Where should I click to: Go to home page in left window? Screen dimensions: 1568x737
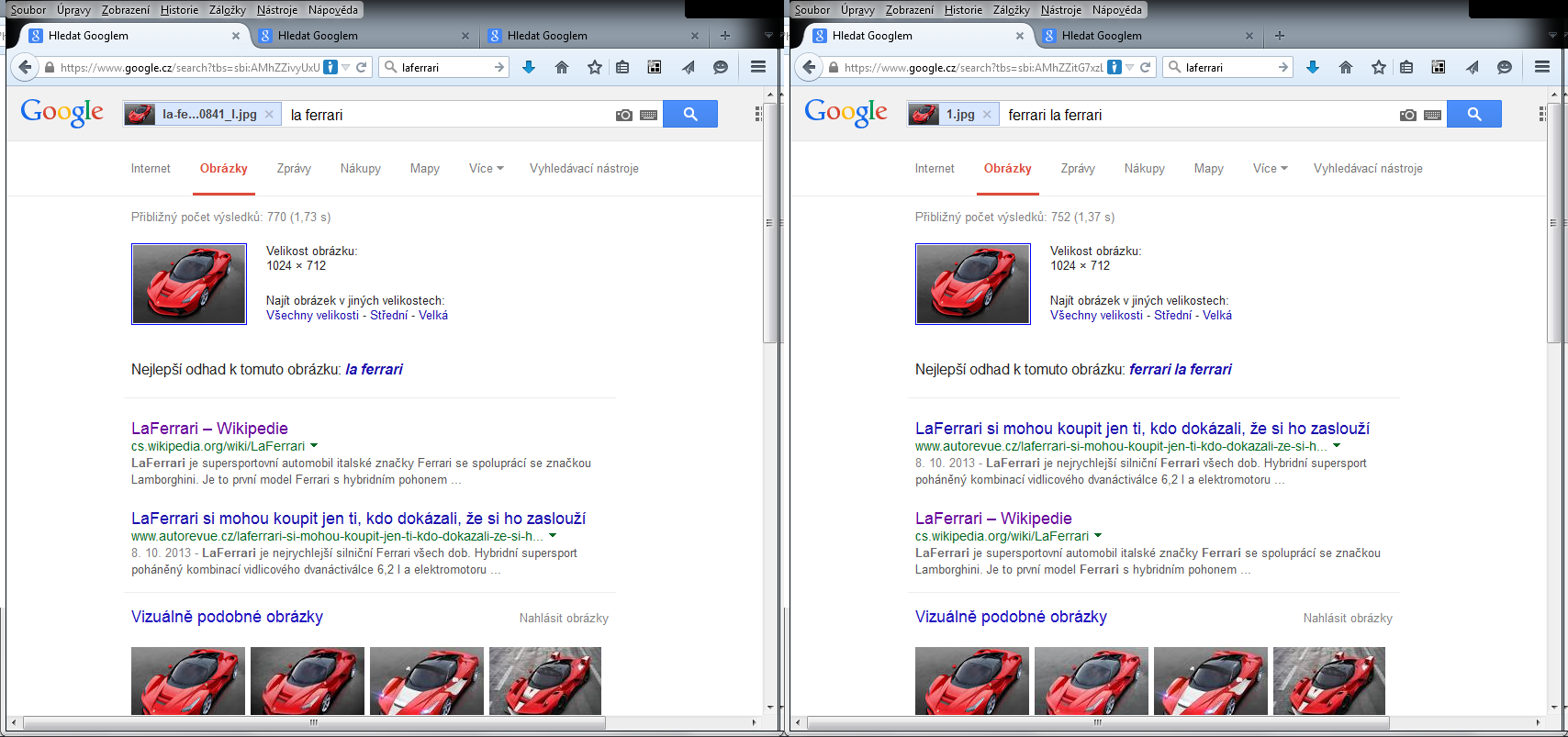click(x=562, y=67)
